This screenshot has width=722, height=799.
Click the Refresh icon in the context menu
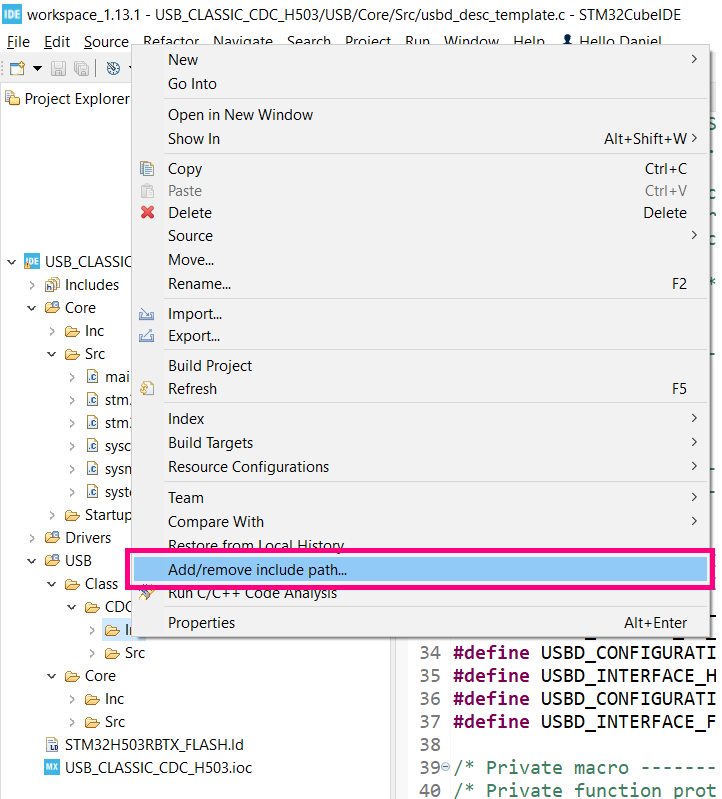click(x=148, y=389)
